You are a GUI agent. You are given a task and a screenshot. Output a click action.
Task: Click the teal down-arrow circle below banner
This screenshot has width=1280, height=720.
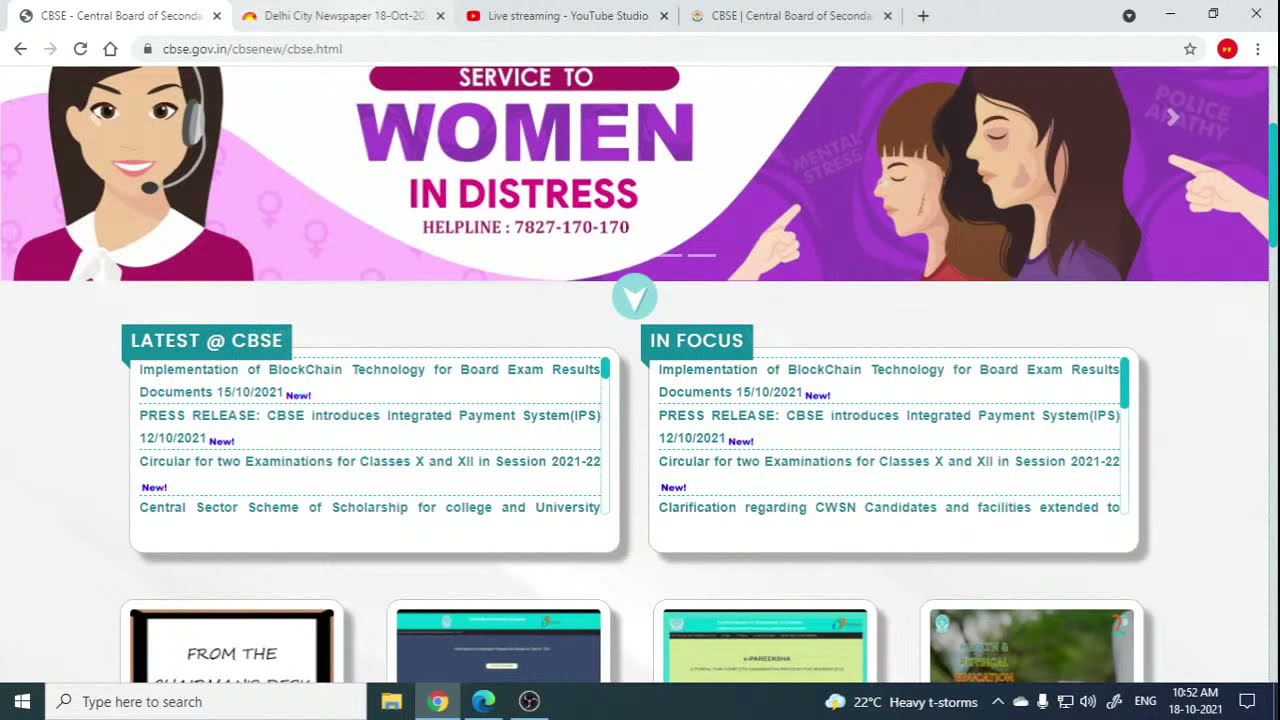[x=635, y=297]
